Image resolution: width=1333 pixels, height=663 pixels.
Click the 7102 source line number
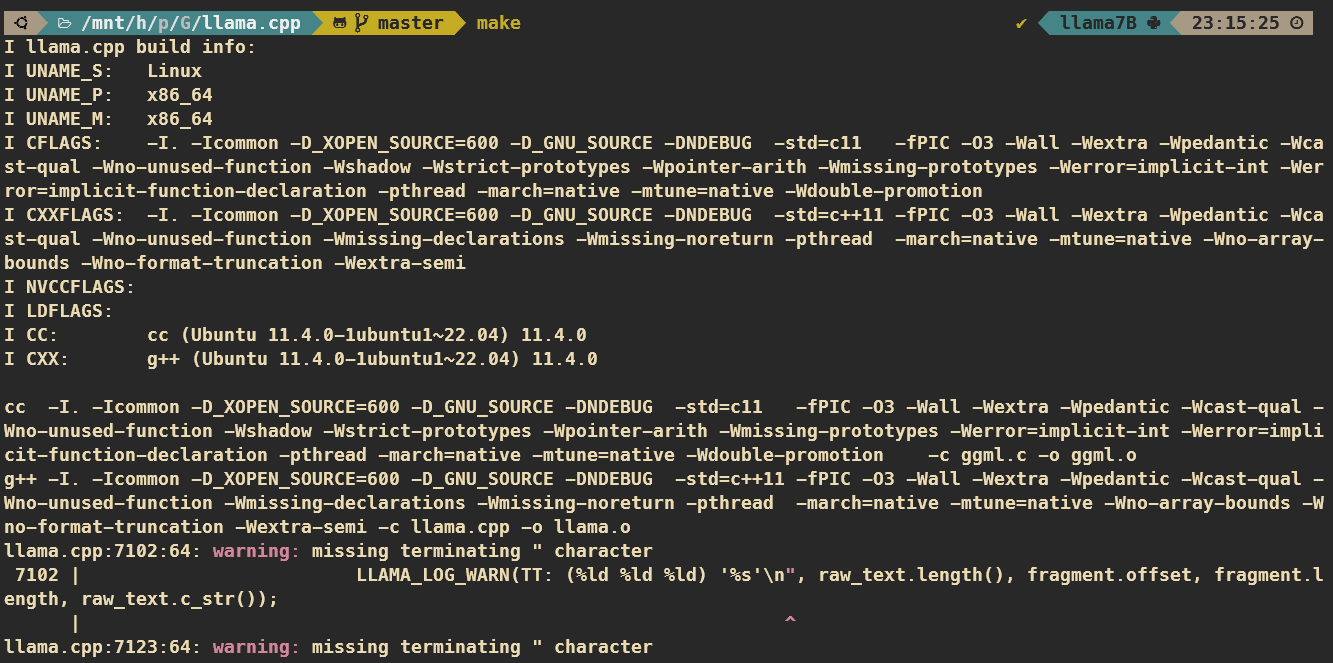click(x=37, y=575)
